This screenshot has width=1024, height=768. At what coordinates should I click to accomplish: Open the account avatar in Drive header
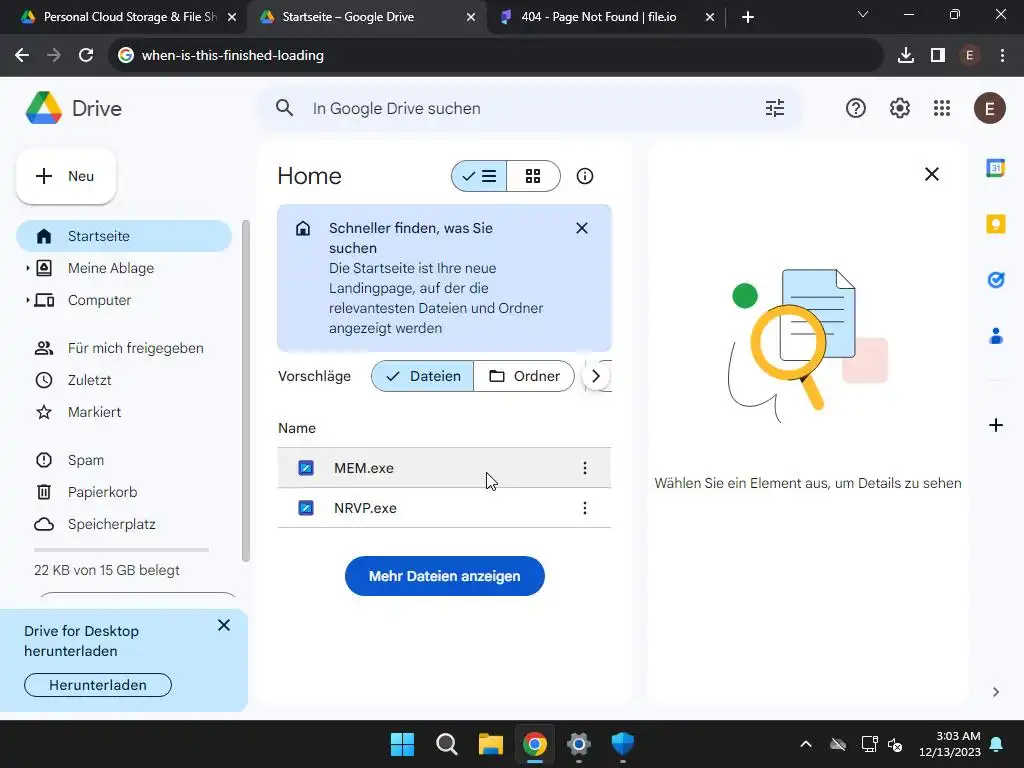(x=989, y=108)
